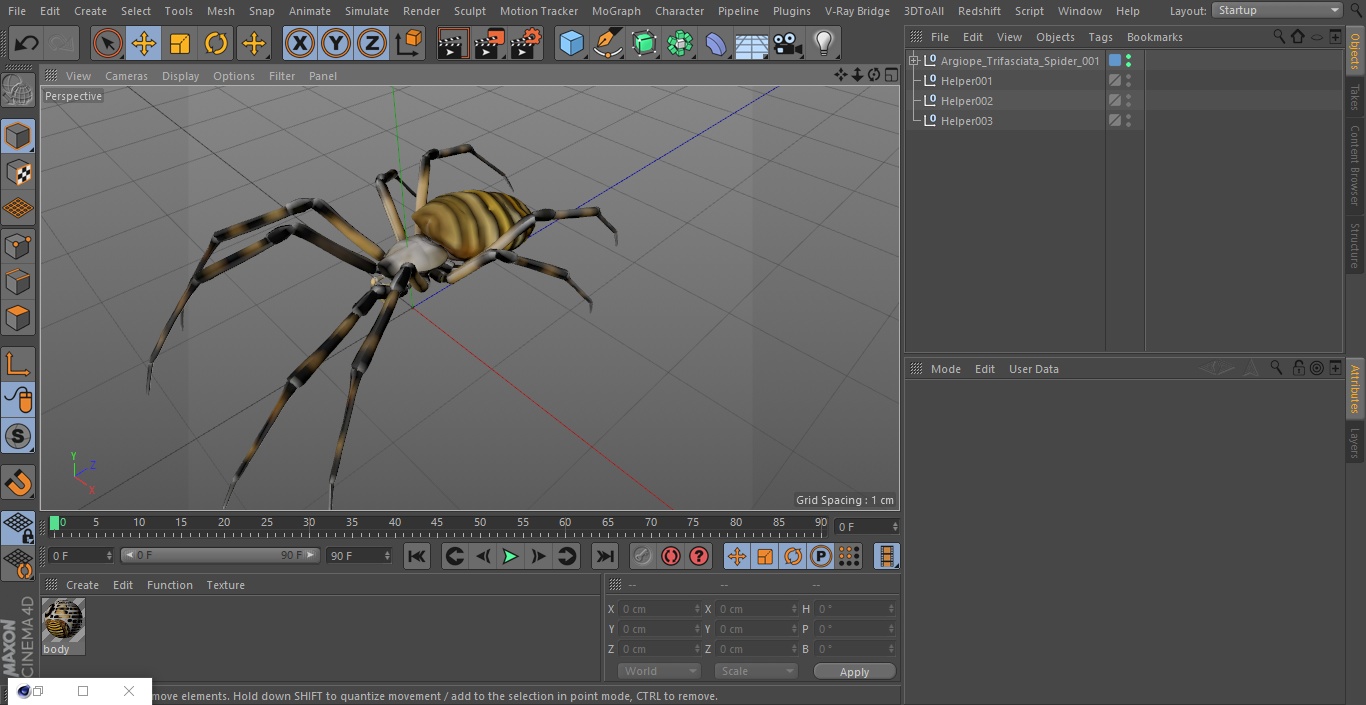Toggle visibility dots of Argiope_Trifasciata_Spider_001
1366x705 pixels.
[1129, 61]
